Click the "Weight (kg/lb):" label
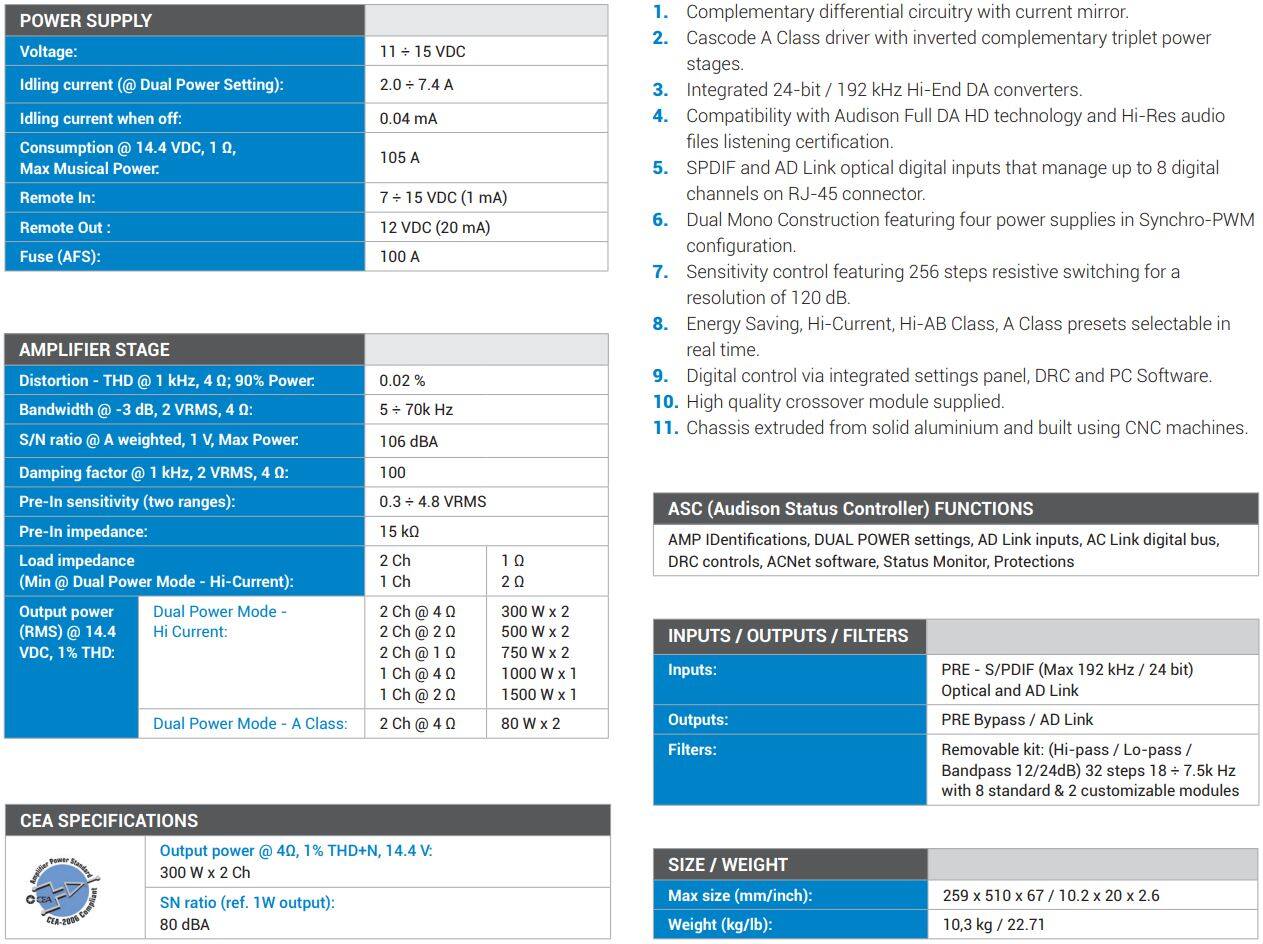 tap(720, 924)
